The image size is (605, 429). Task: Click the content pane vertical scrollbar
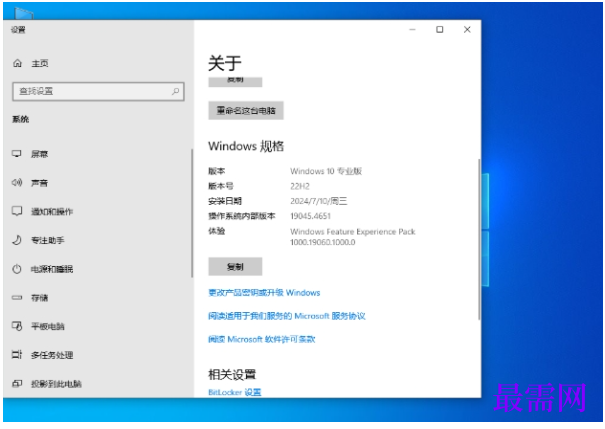pyautogui.click(x=479, y=239)
